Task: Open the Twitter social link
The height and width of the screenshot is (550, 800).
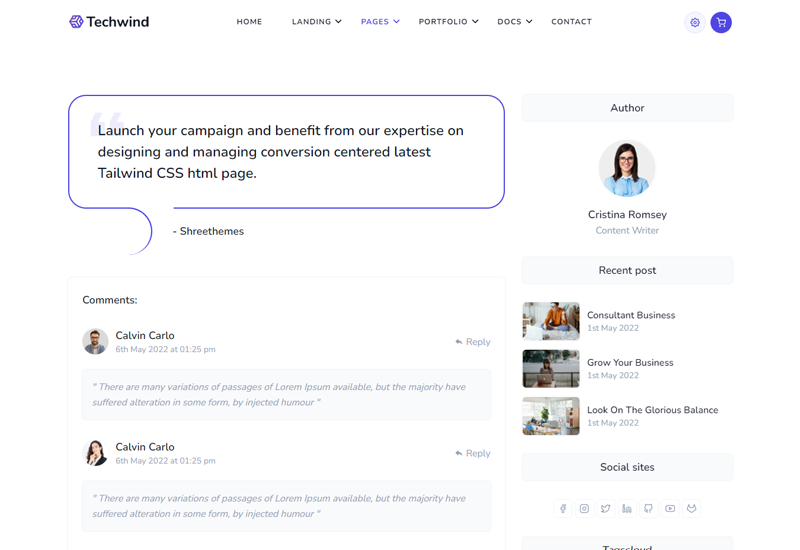Action: click(x=606, y=508)
